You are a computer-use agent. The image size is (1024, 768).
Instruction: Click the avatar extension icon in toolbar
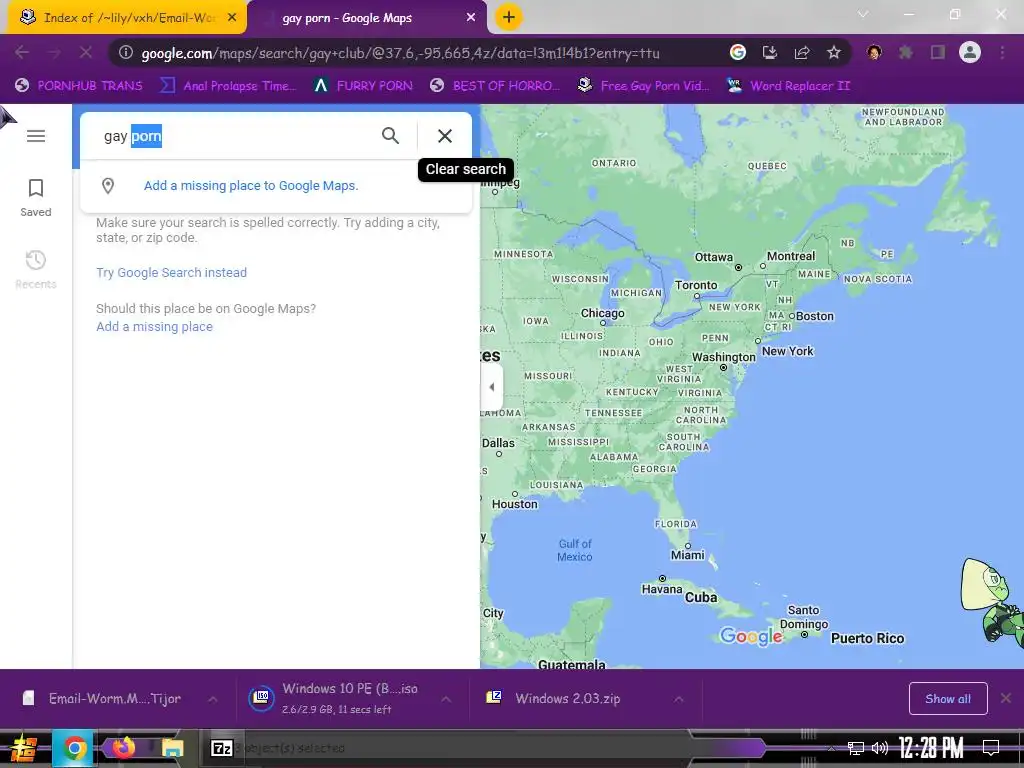coord(874,52)
